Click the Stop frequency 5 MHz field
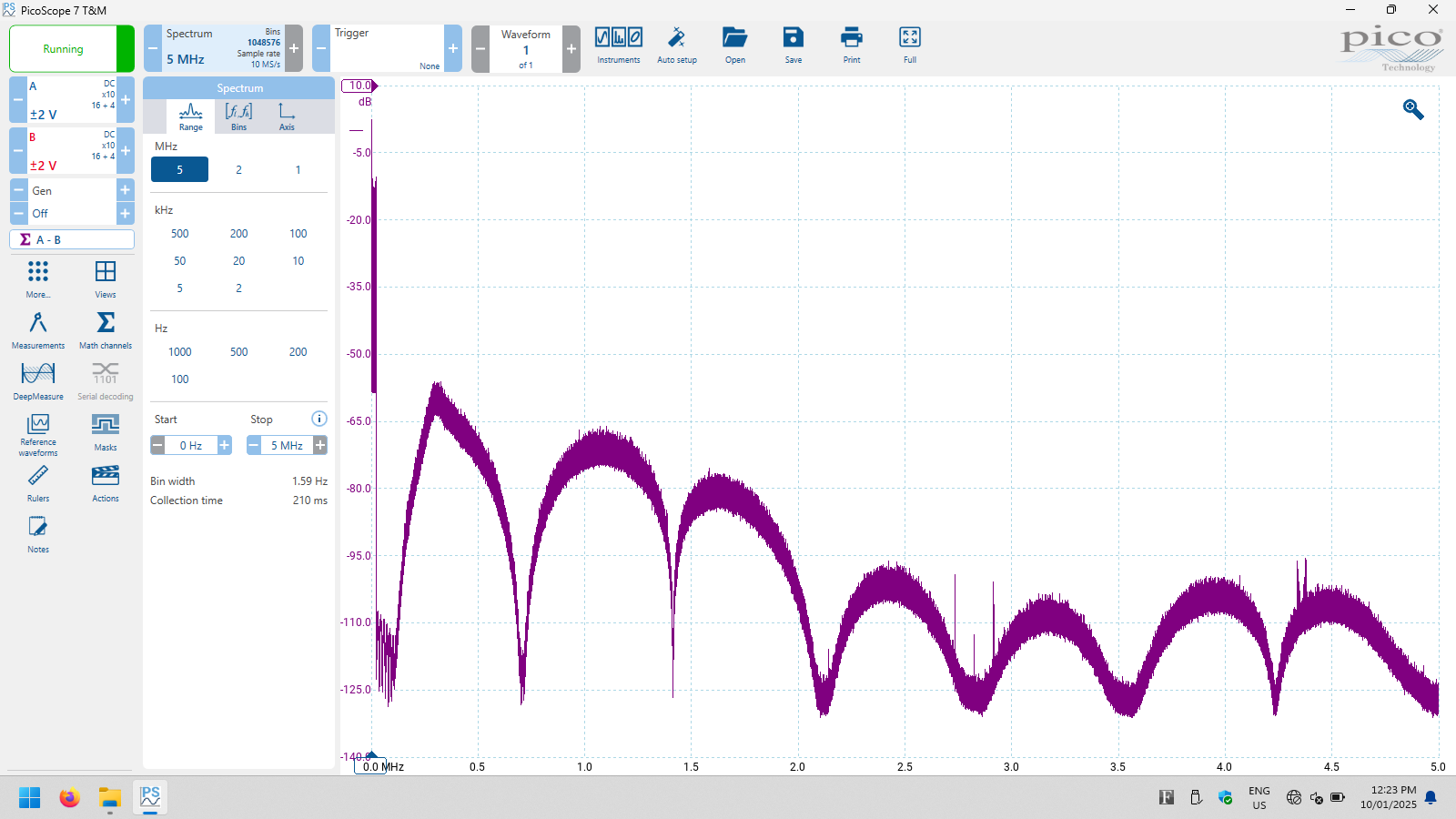This screenshot has width=1456, height=819. coord(287,445)
